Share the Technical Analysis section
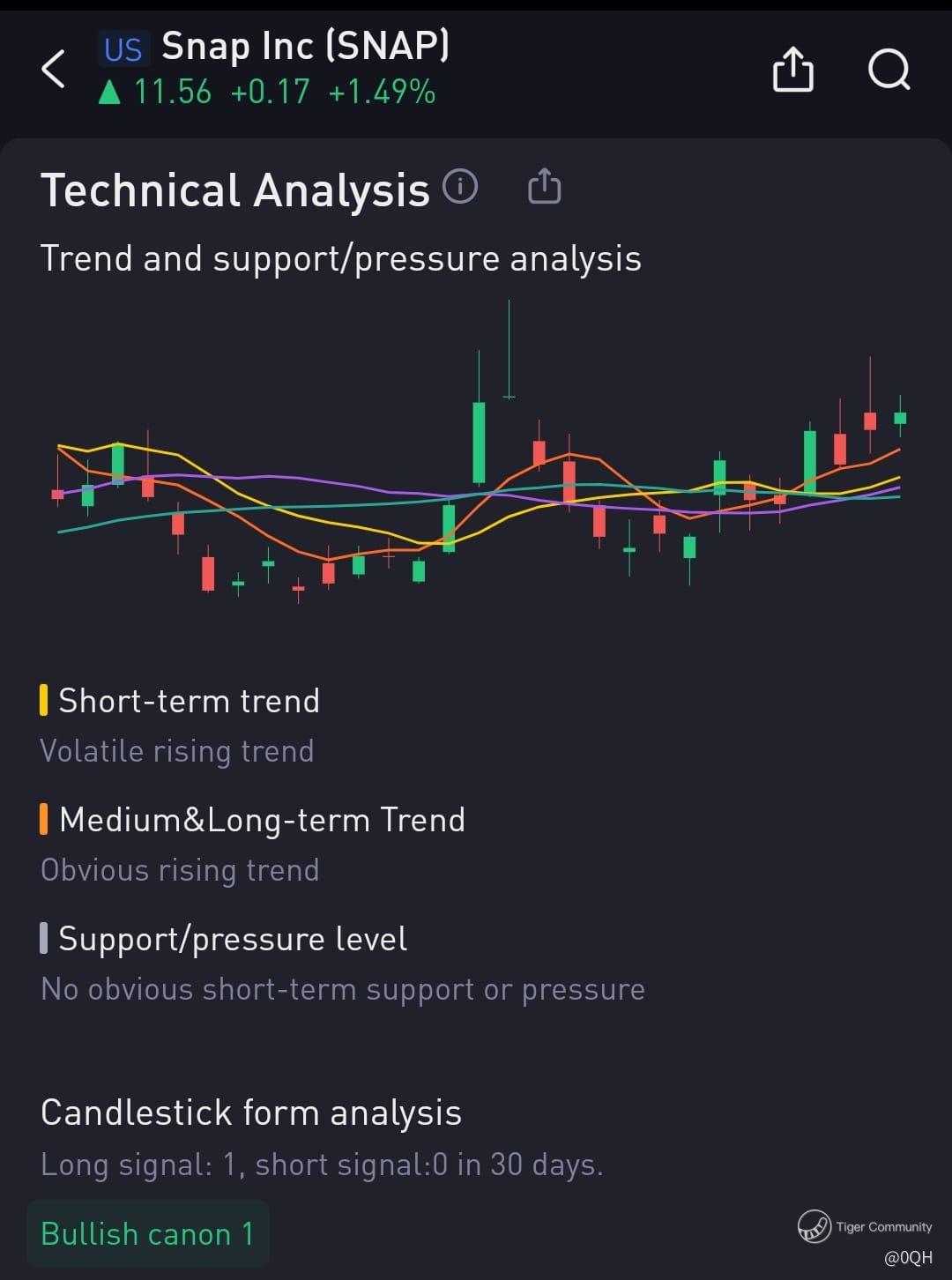The image size is (952, 1280). click(x=544, y=186)
